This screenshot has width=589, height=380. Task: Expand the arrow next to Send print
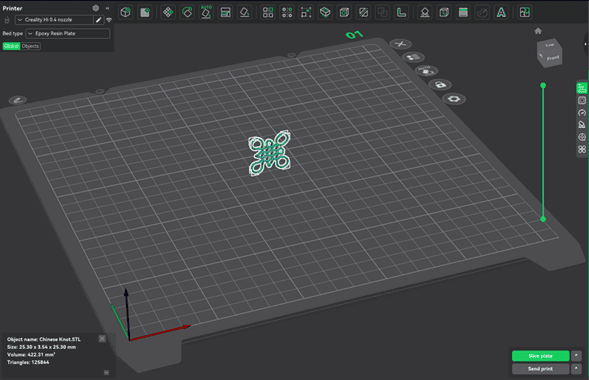(576, 369)
